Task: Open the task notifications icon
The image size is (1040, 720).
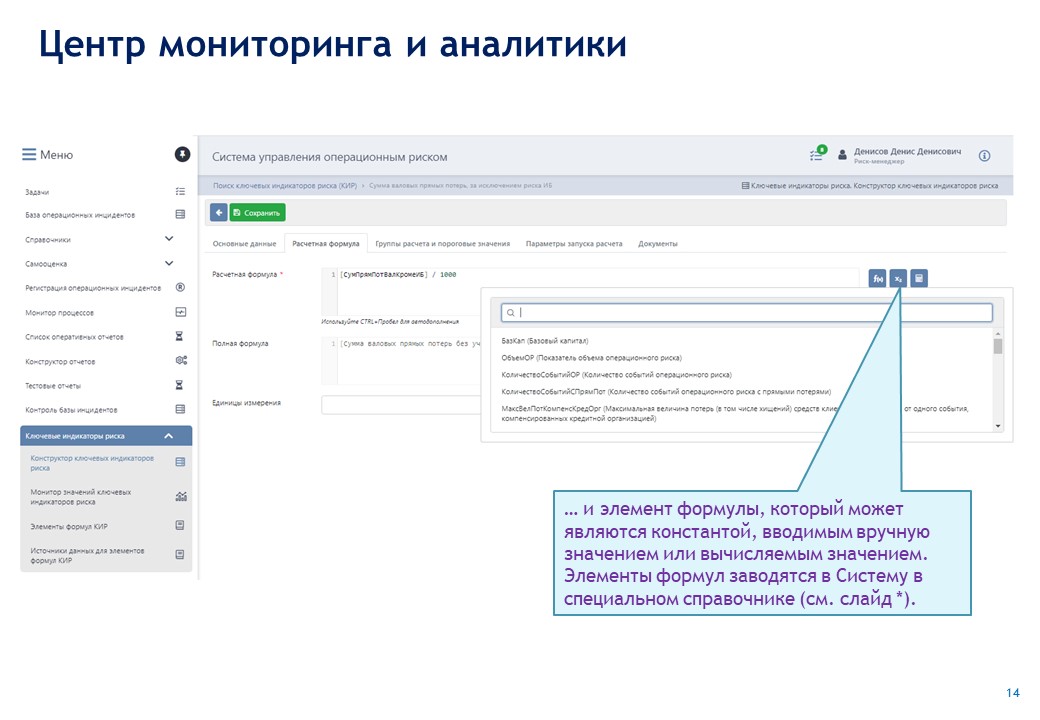Action: pos(818,154)
